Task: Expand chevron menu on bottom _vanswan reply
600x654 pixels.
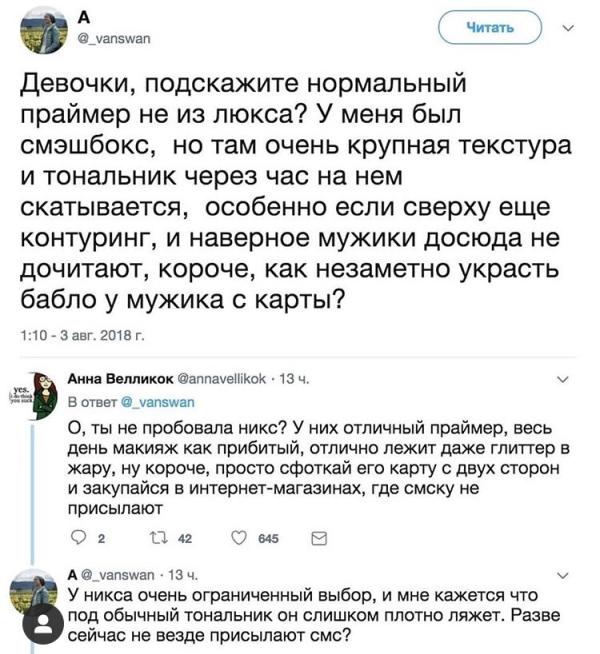Action: point(563,576)
